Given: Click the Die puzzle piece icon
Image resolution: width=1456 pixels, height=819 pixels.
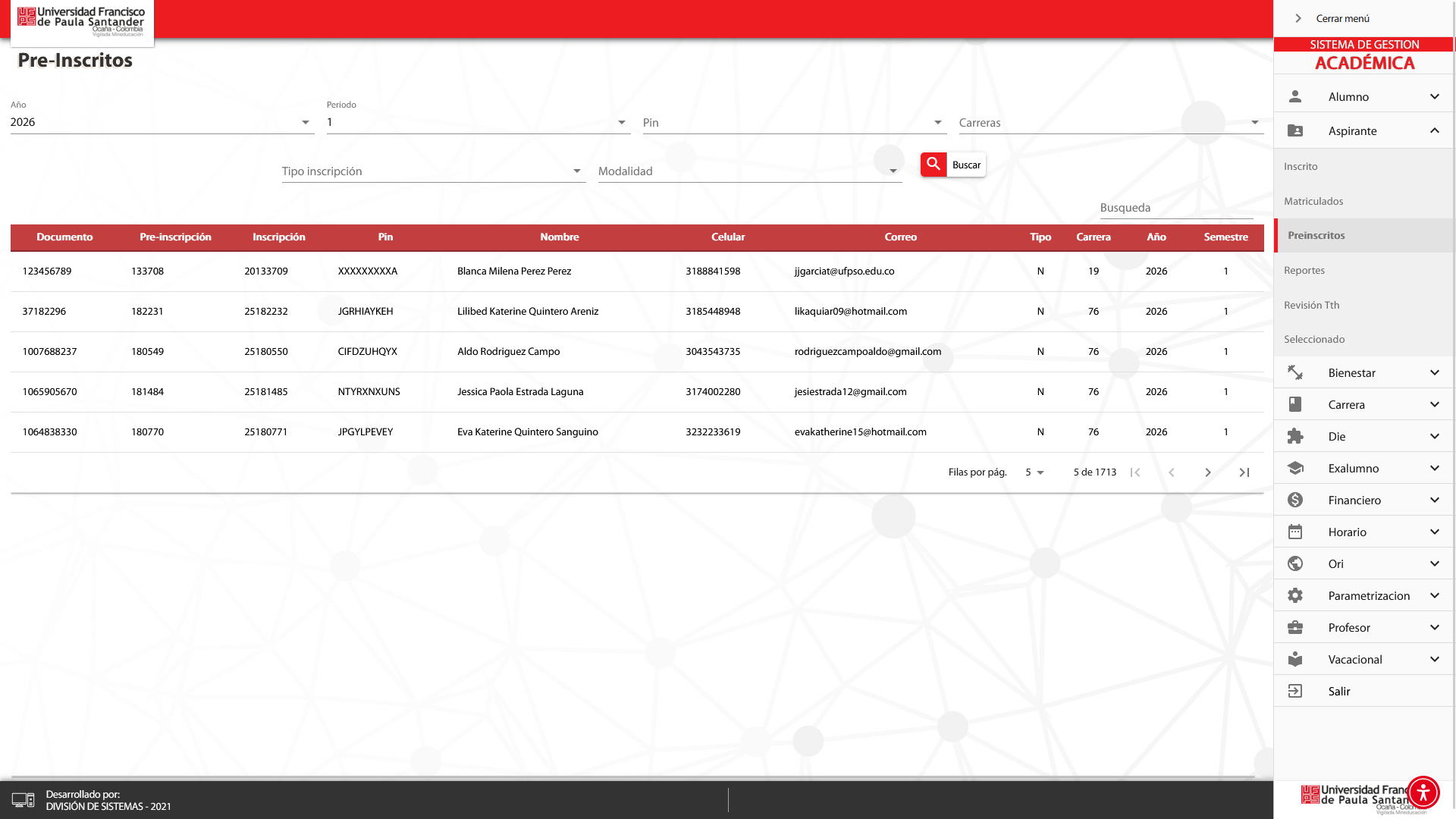Looking at the screenshot, I should (x=1295, y=437).
